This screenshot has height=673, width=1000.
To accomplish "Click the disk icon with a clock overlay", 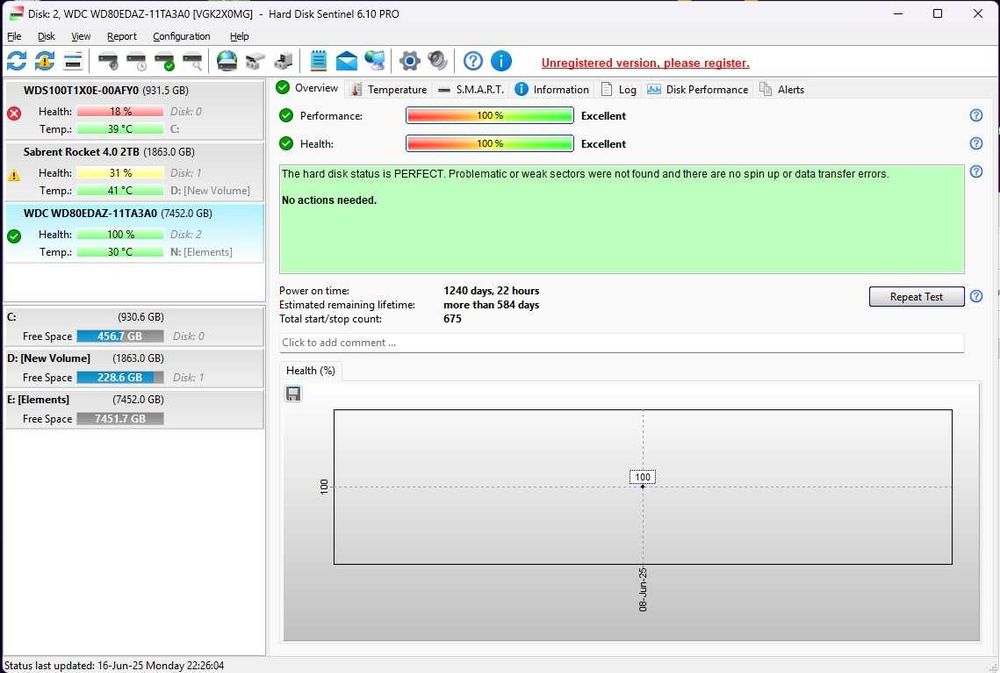I will click(136, 61).
